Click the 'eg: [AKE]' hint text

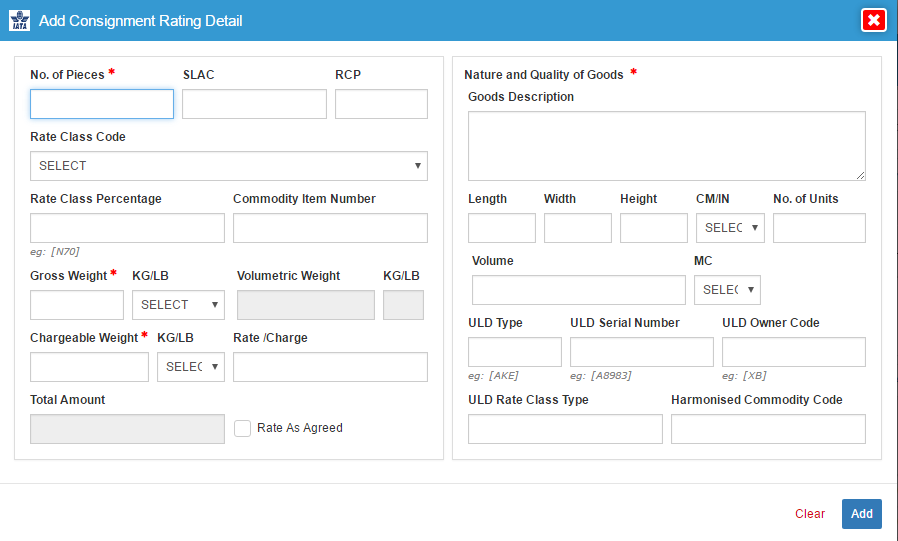pos(493,376)
